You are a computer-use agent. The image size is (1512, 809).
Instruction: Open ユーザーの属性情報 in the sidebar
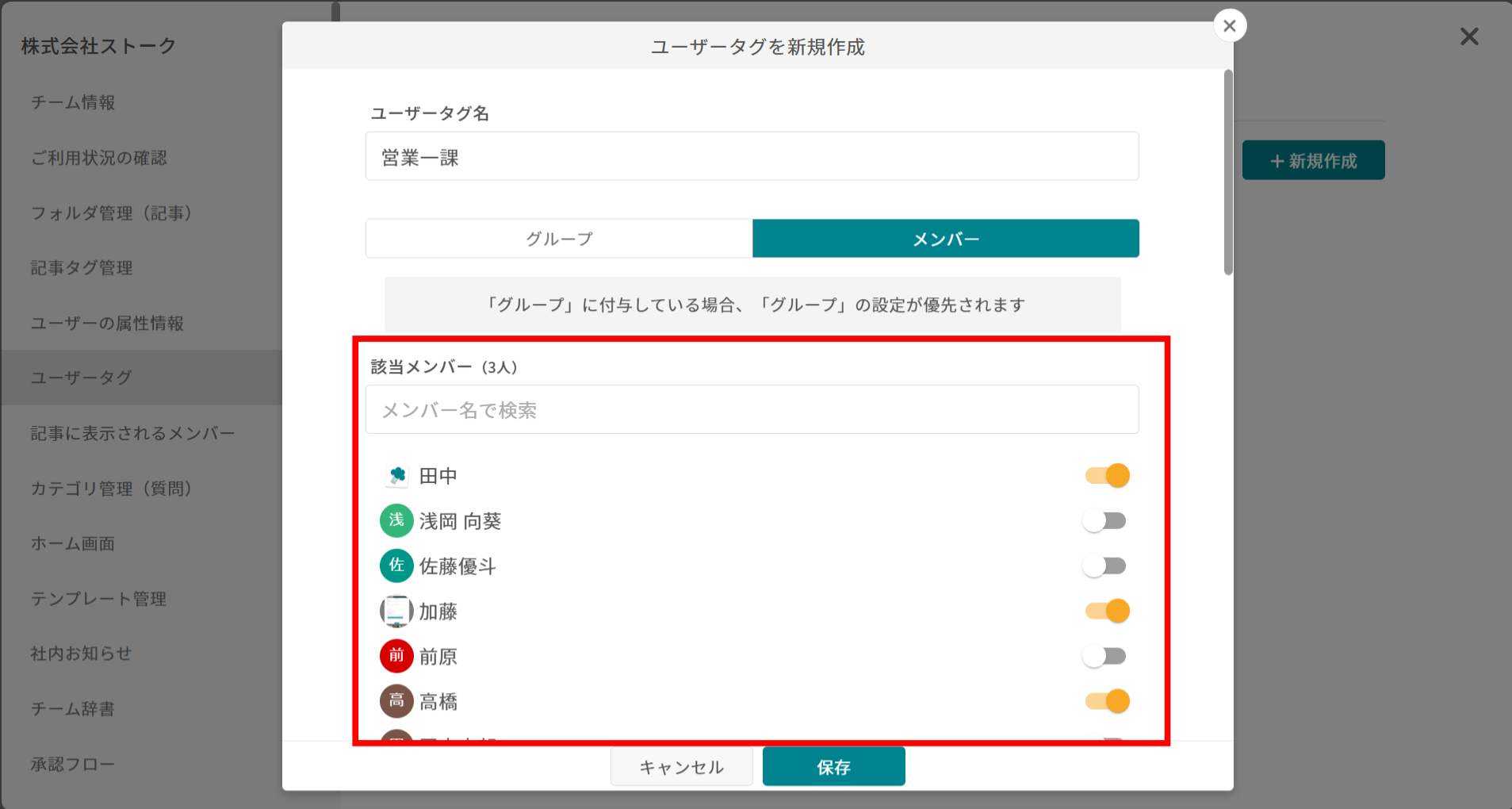click(108, 323)
